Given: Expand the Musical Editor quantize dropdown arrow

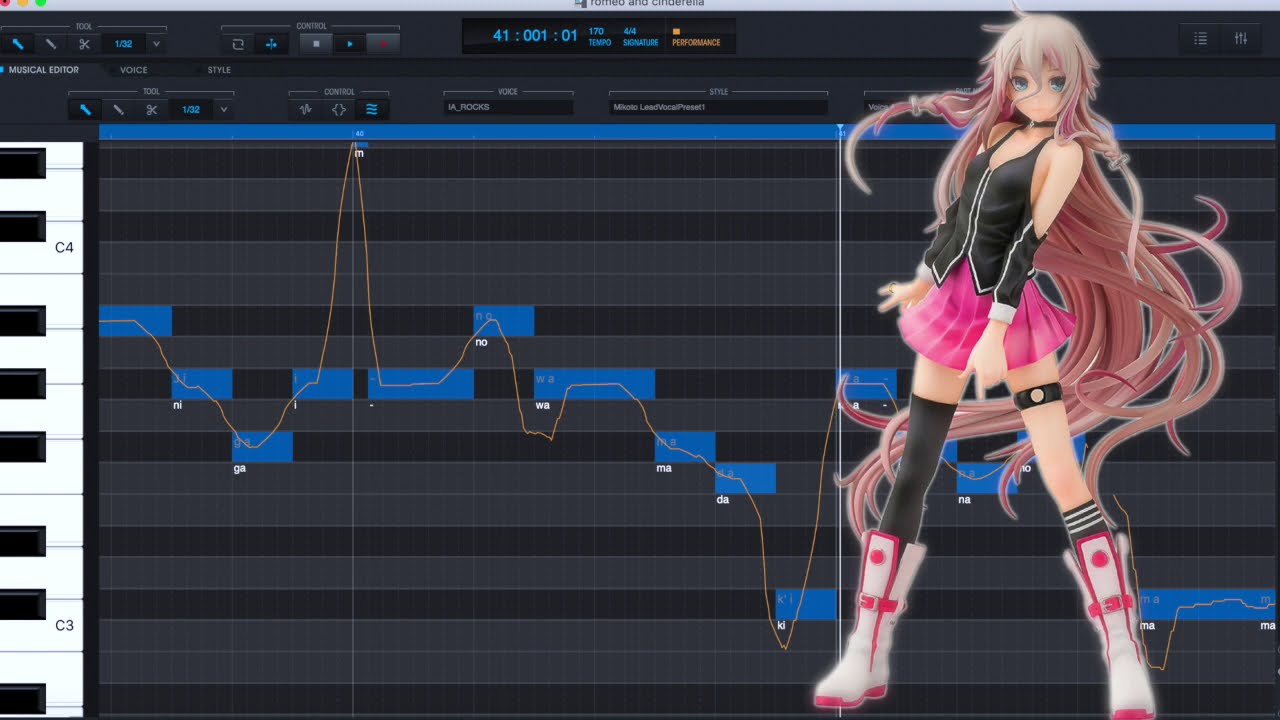Looking at the screenshot, I should 223,110.
